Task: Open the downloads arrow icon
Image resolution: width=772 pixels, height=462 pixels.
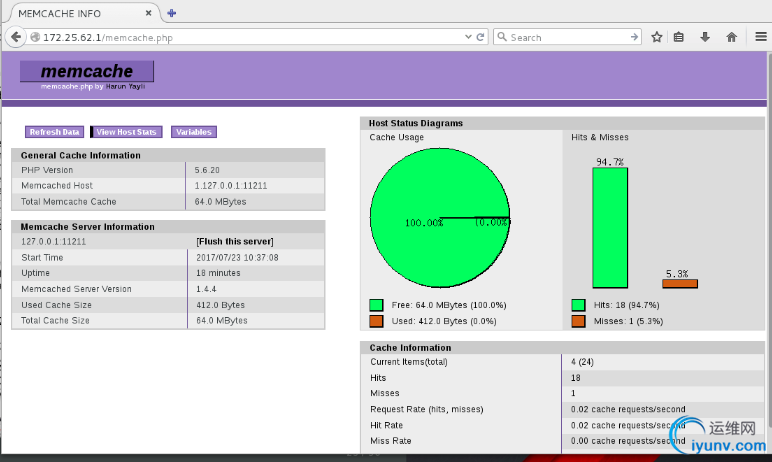Action: (705, 37)
